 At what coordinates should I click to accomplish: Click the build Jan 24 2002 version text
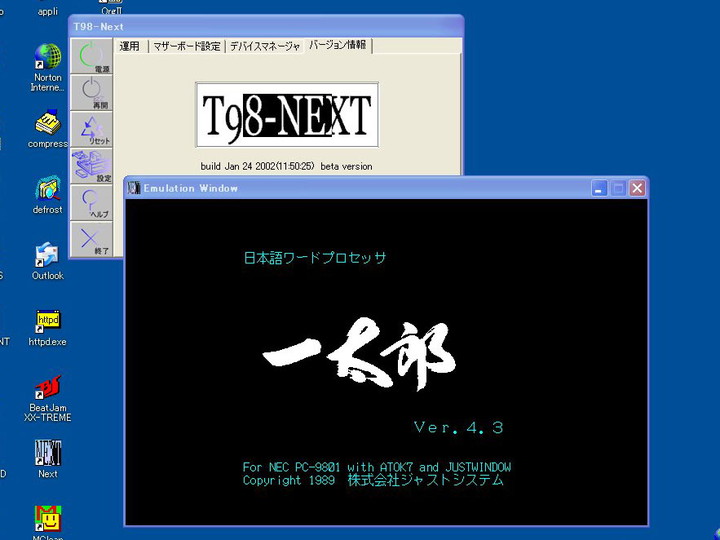tap(287, 166)
